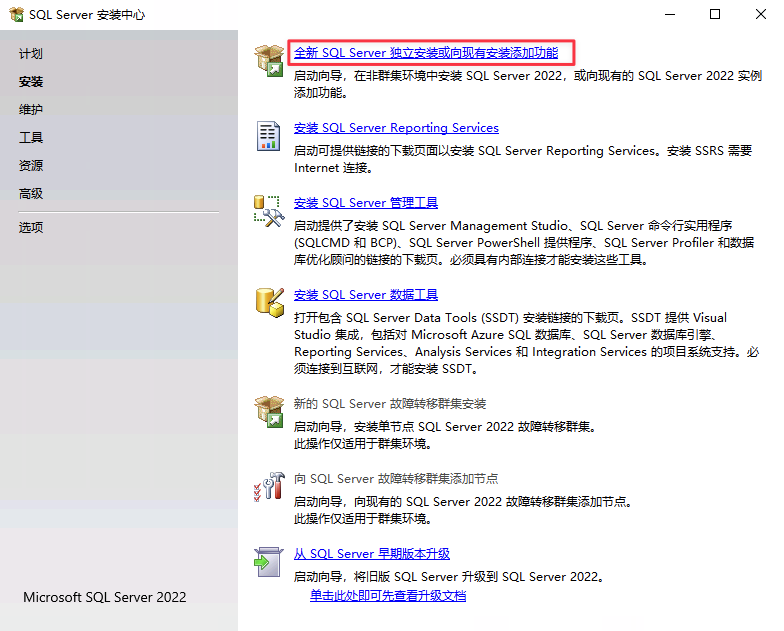Select the 安装 sidebar item
The image size is (784, 631).
pos(31,82)
